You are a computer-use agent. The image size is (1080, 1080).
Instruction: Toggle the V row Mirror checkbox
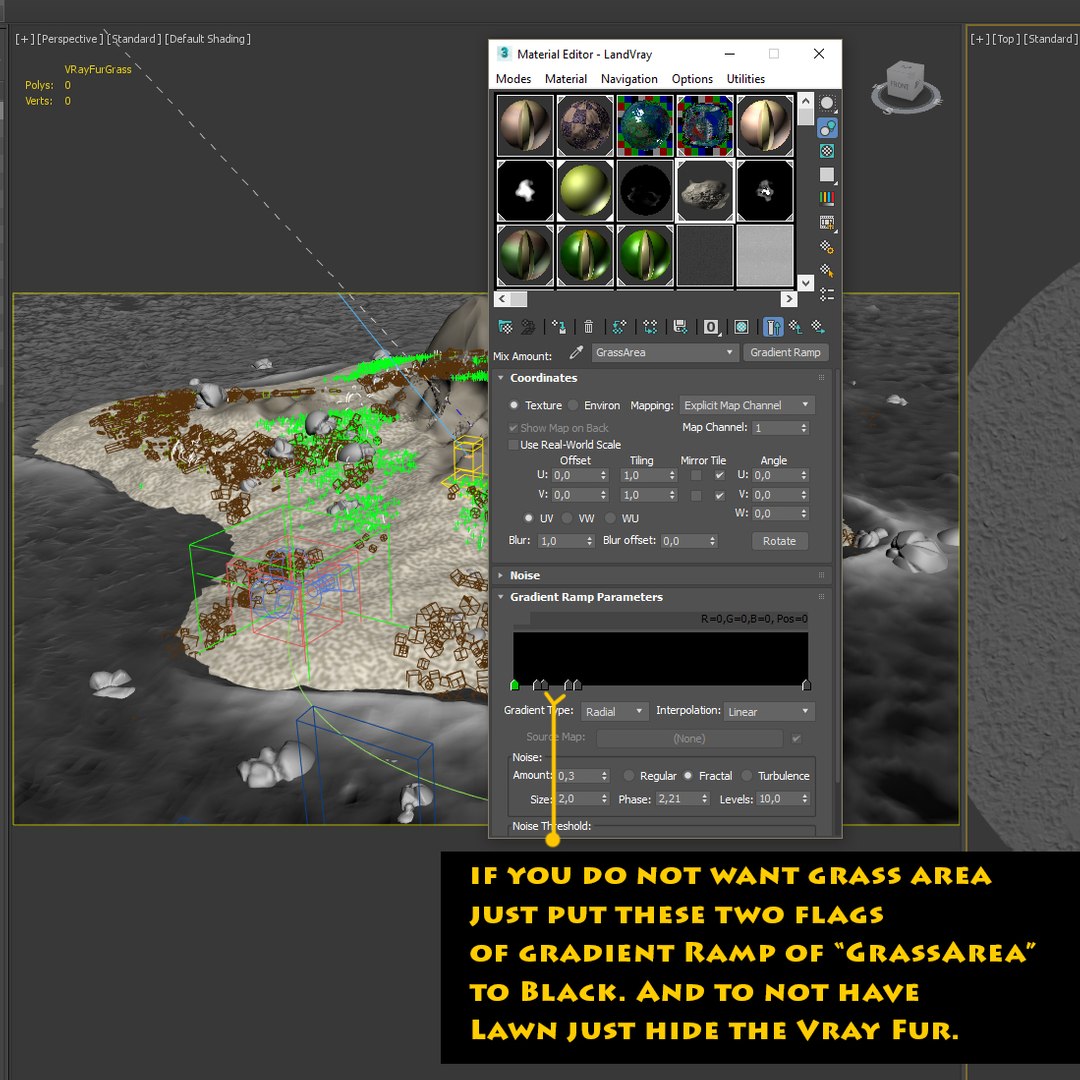point(696,495)
